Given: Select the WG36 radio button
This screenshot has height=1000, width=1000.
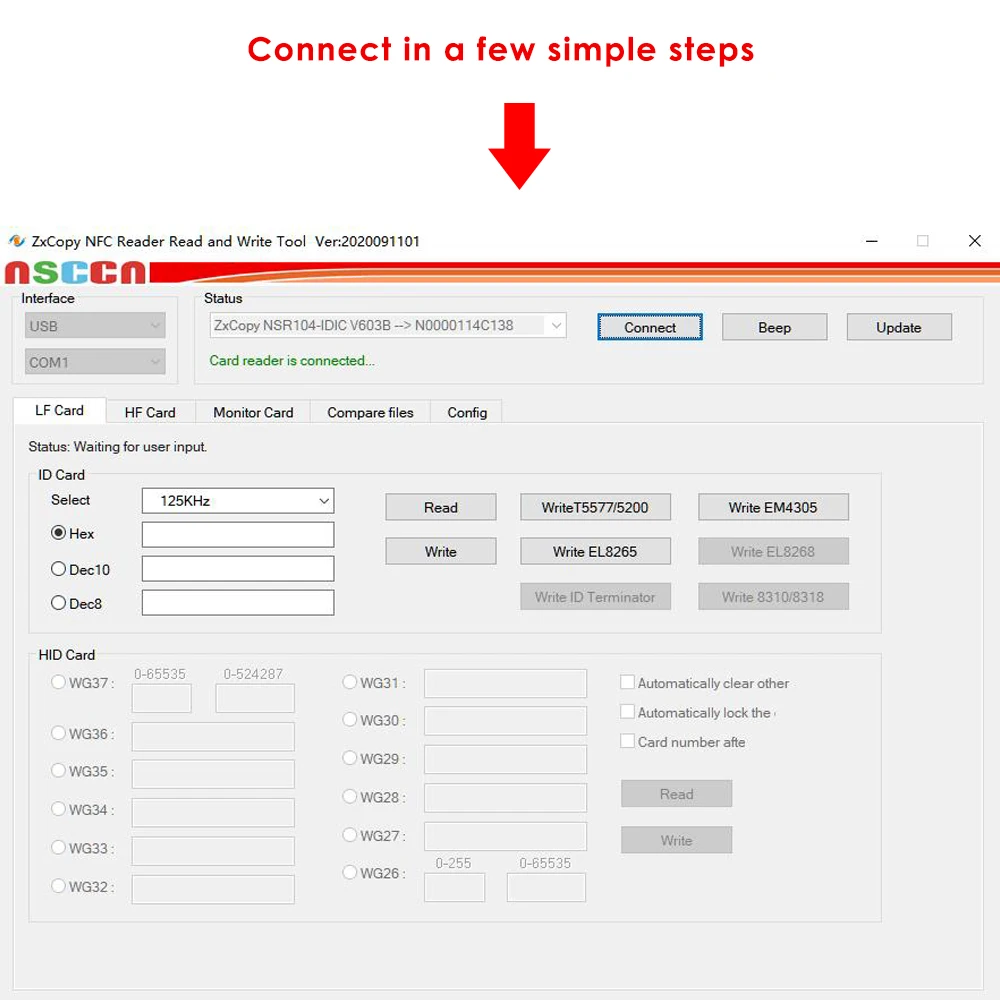Looking at the screenshot, I should pos(58,733).
